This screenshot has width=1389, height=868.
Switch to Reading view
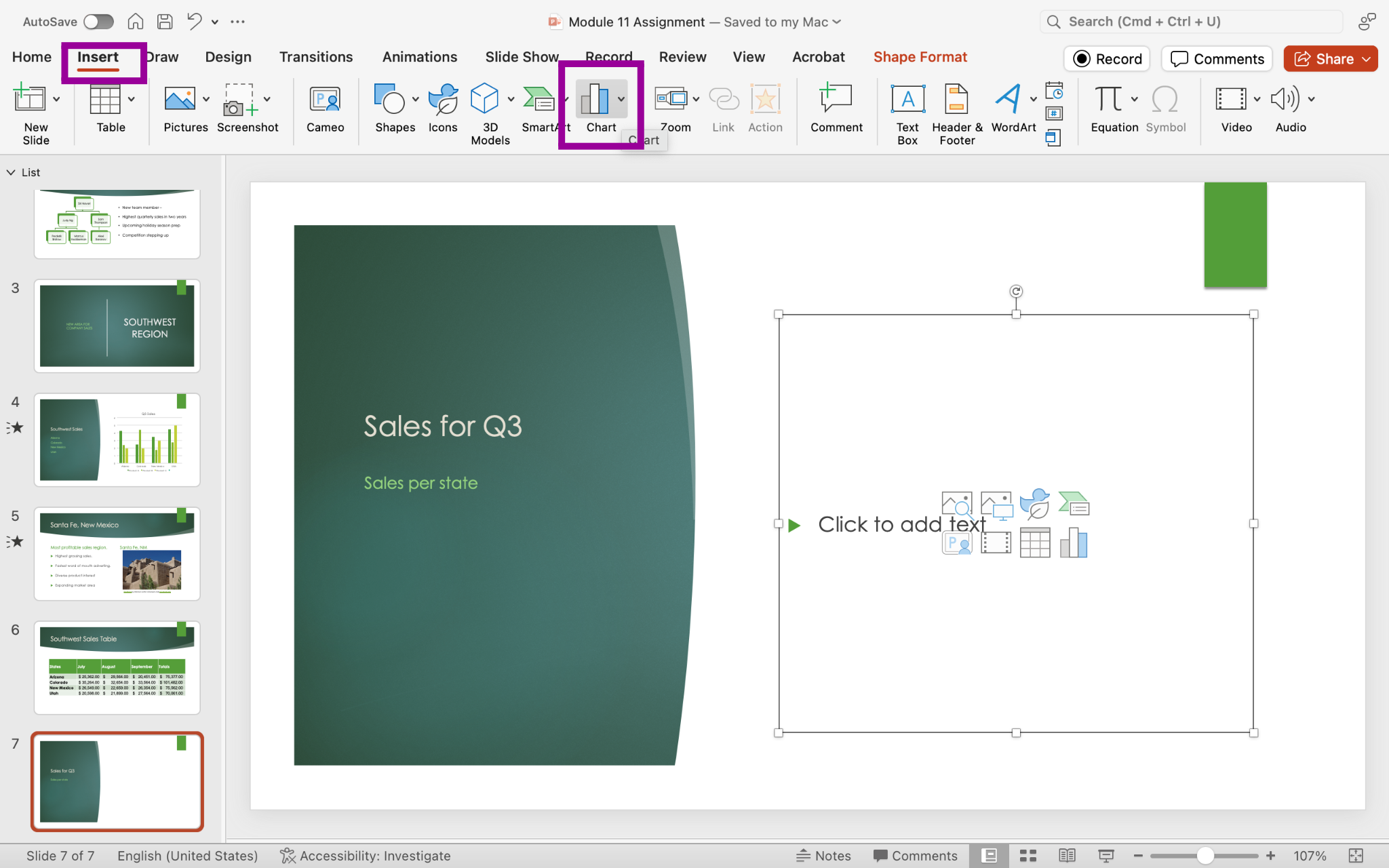click(1067, 856)
